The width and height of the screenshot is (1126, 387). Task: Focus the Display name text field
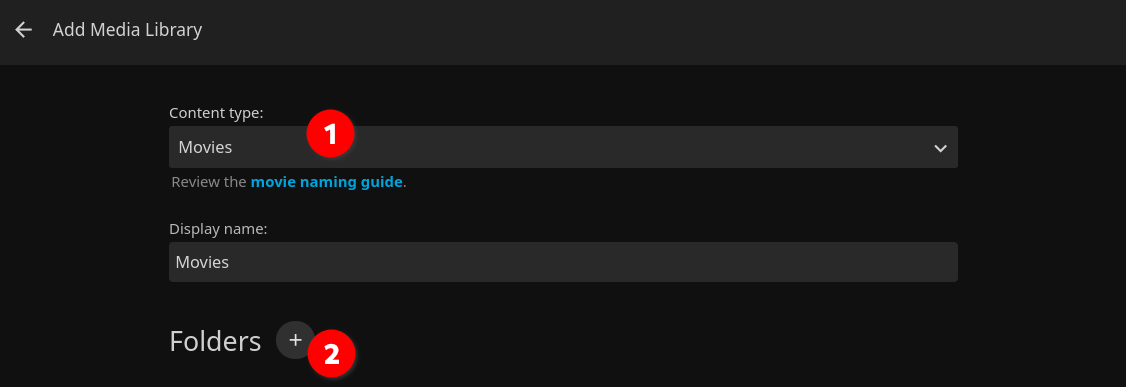tap(563, 262)
